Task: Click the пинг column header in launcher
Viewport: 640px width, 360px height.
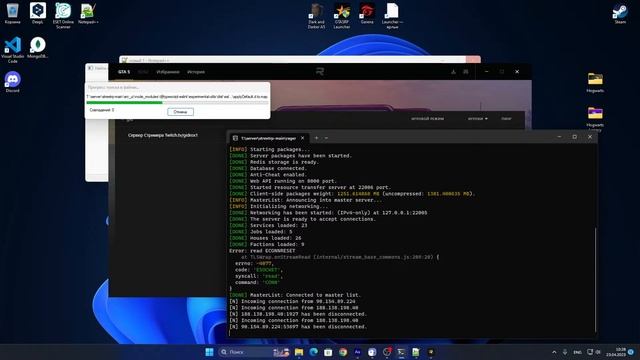Action: [506, 119]
